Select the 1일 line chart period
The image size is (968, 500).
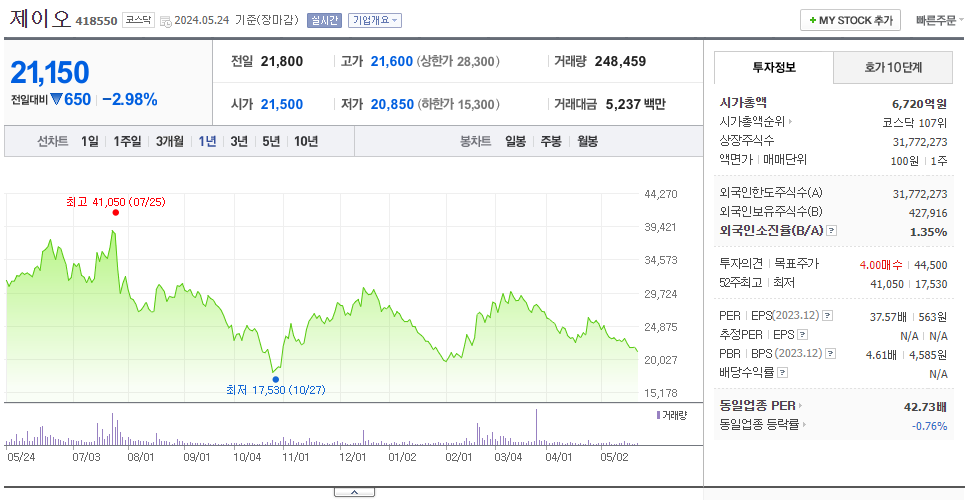coord(90,141)
